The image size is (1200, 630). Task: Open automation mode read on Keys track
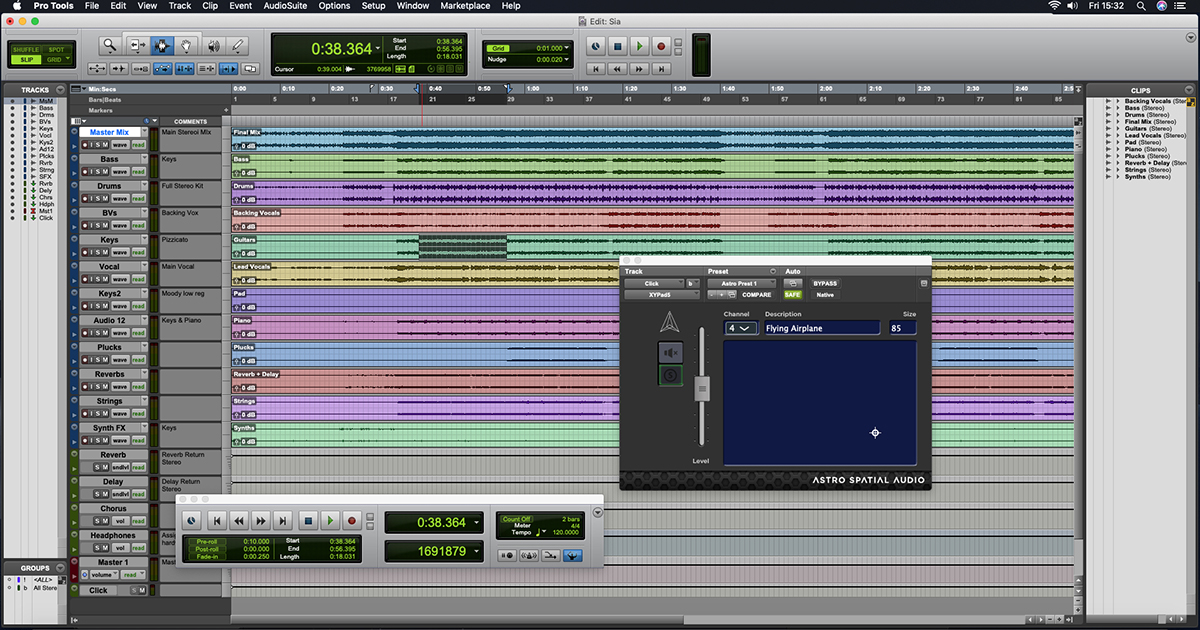(139, 252)
